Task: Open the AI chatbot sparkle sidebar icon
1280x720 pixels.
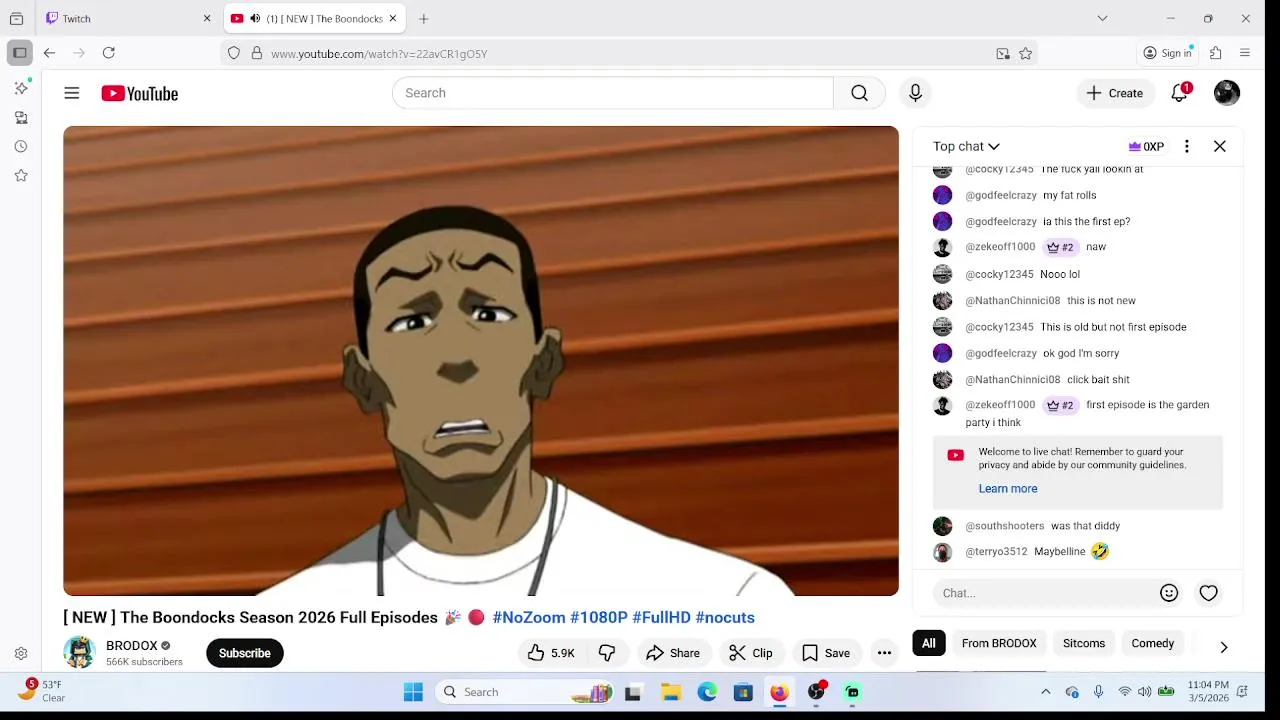Action: (21, 88)
